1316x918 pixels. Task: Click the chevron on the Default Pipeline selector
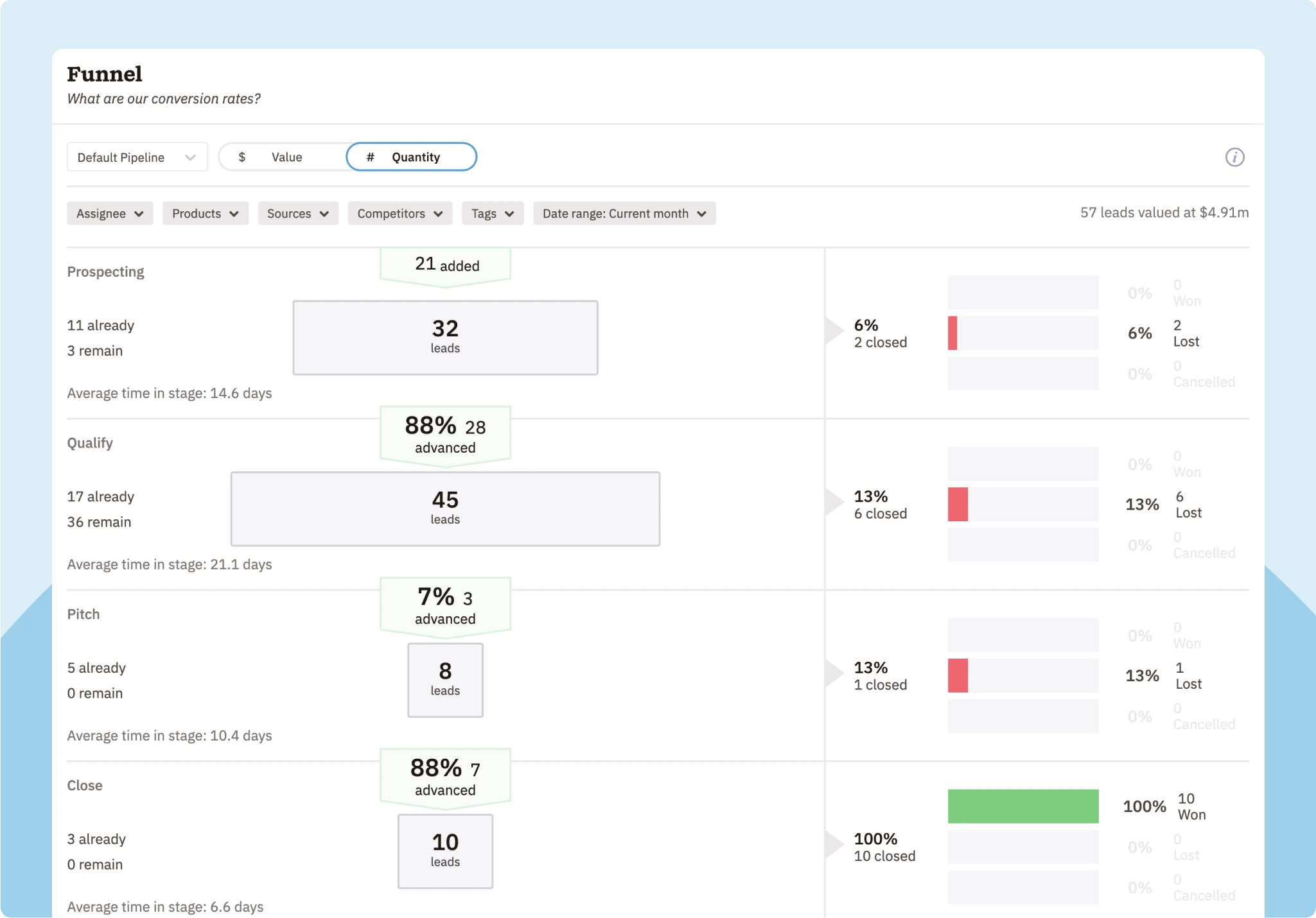pyautogui.click(x=191, y=156)
